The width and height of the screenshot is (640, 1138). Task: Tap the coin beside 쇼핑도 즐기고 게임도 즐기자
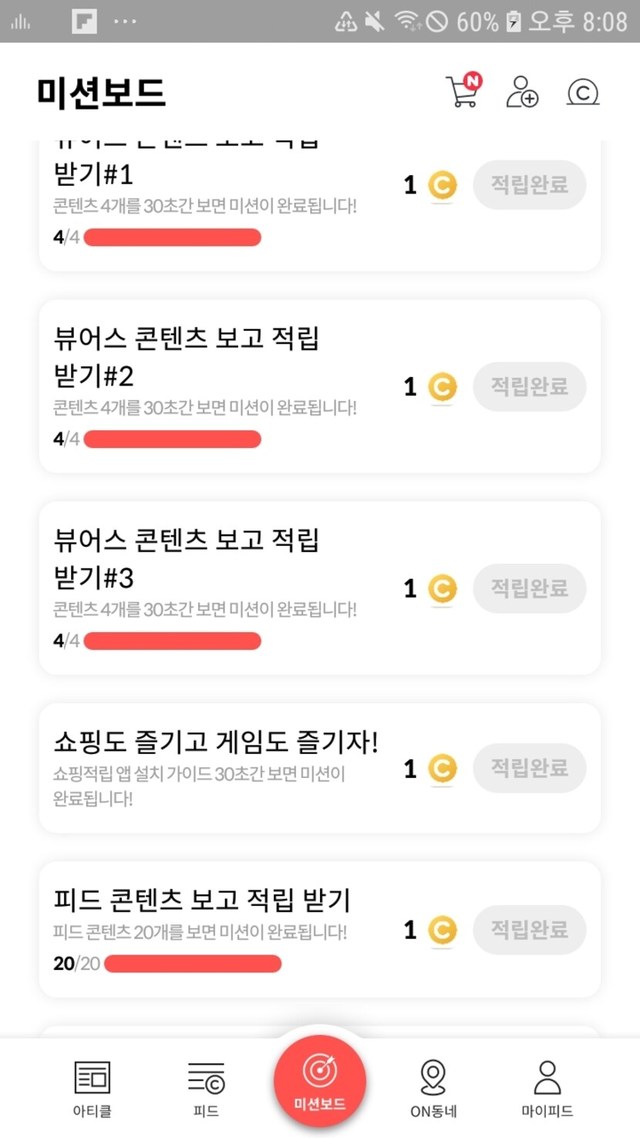point(442,768)
